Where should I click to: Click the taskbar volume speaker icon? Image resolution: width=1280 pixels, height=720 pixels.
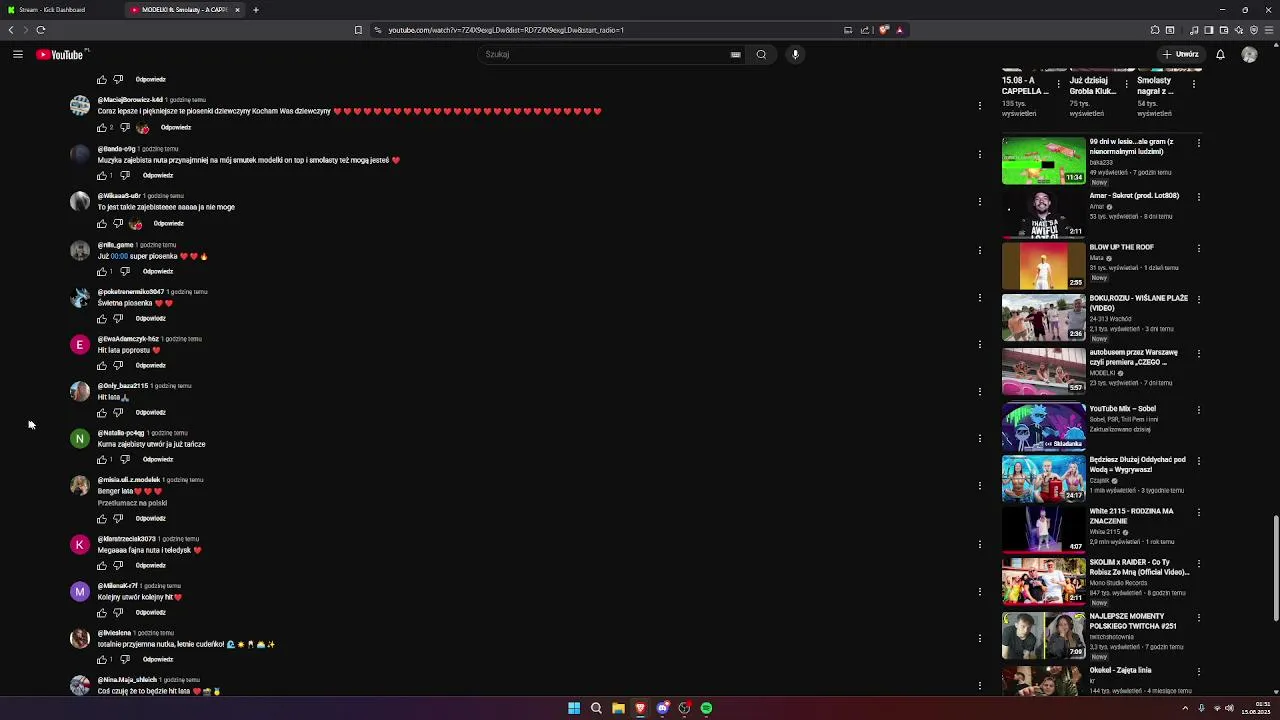(x=1229, y=708)
